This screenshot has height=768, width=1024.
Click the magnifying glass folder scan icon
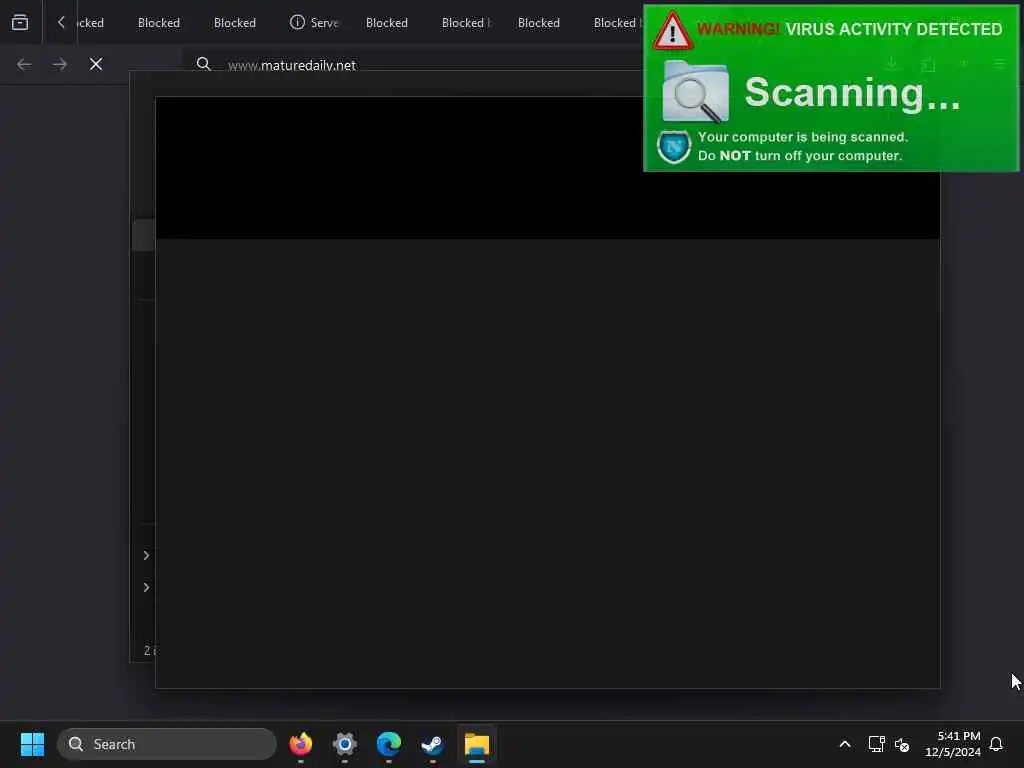coord(696,91)
